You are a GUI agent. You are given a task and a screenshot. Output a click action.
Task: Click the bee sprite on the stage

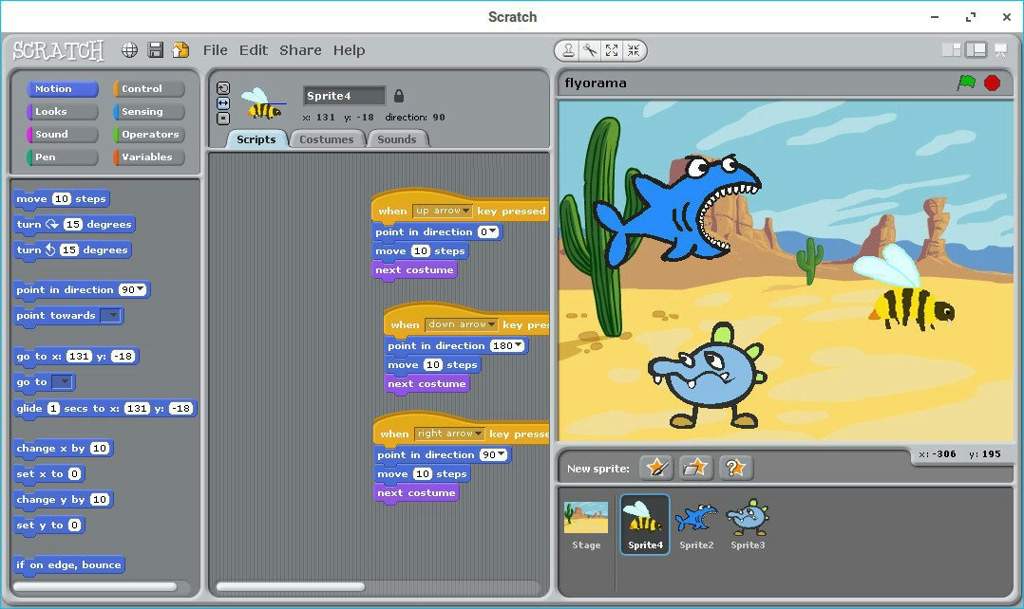coord(905,290)
